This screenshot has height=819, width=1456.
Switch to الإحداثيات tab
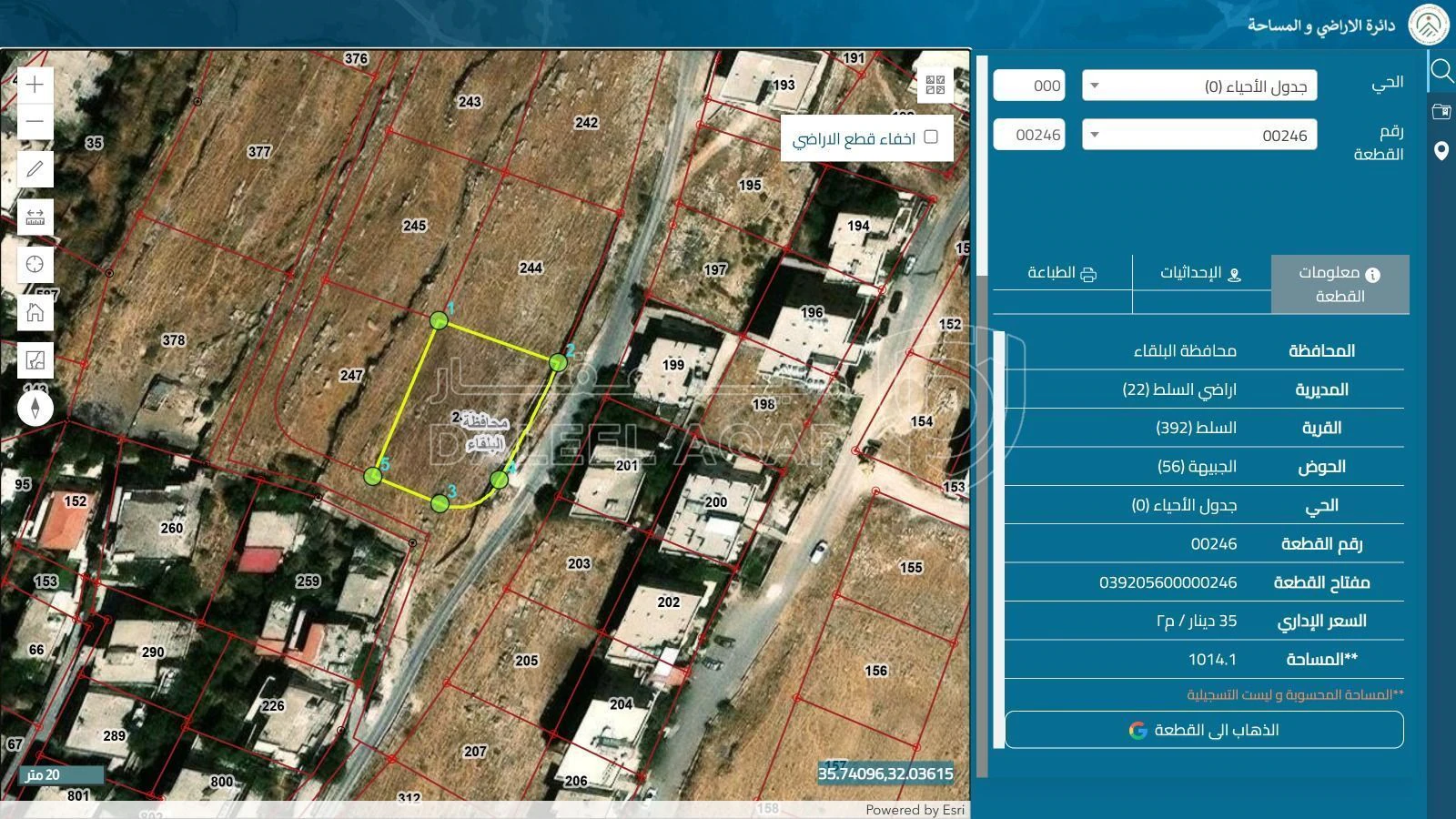(x=1201, y=273)
